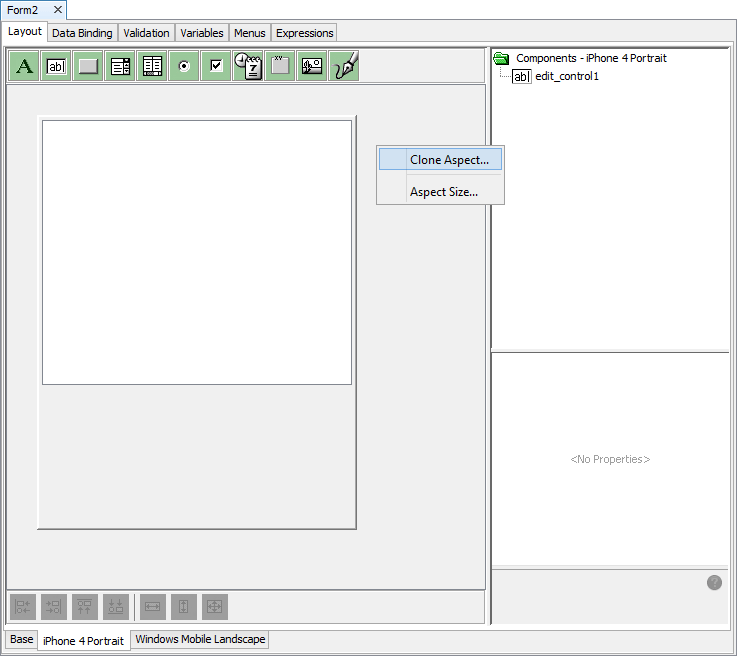Pick the radio button control tool
This screenshot has height=656, width=737.
click(x=184, y=67)
